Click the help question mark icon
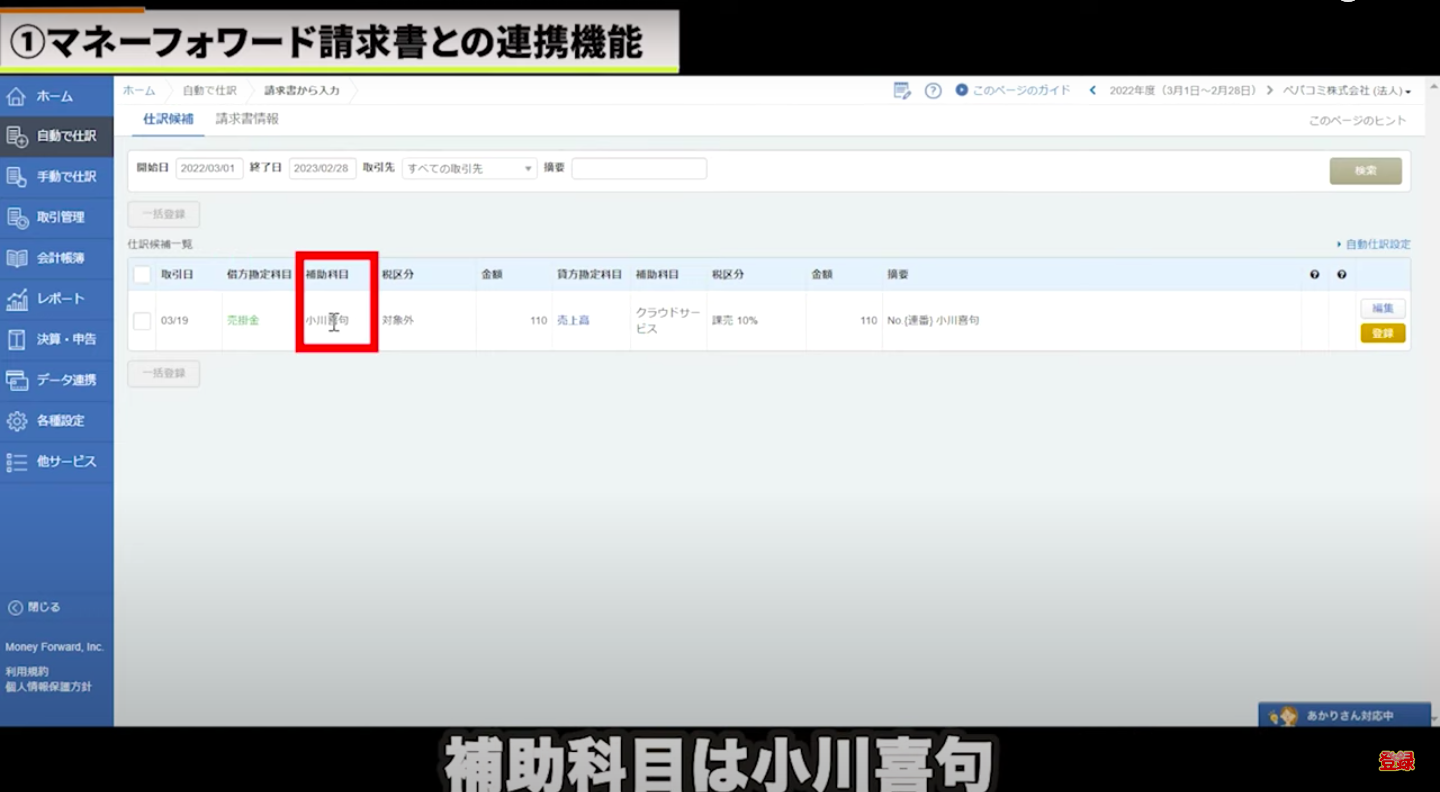 click(x=933, y=91)
